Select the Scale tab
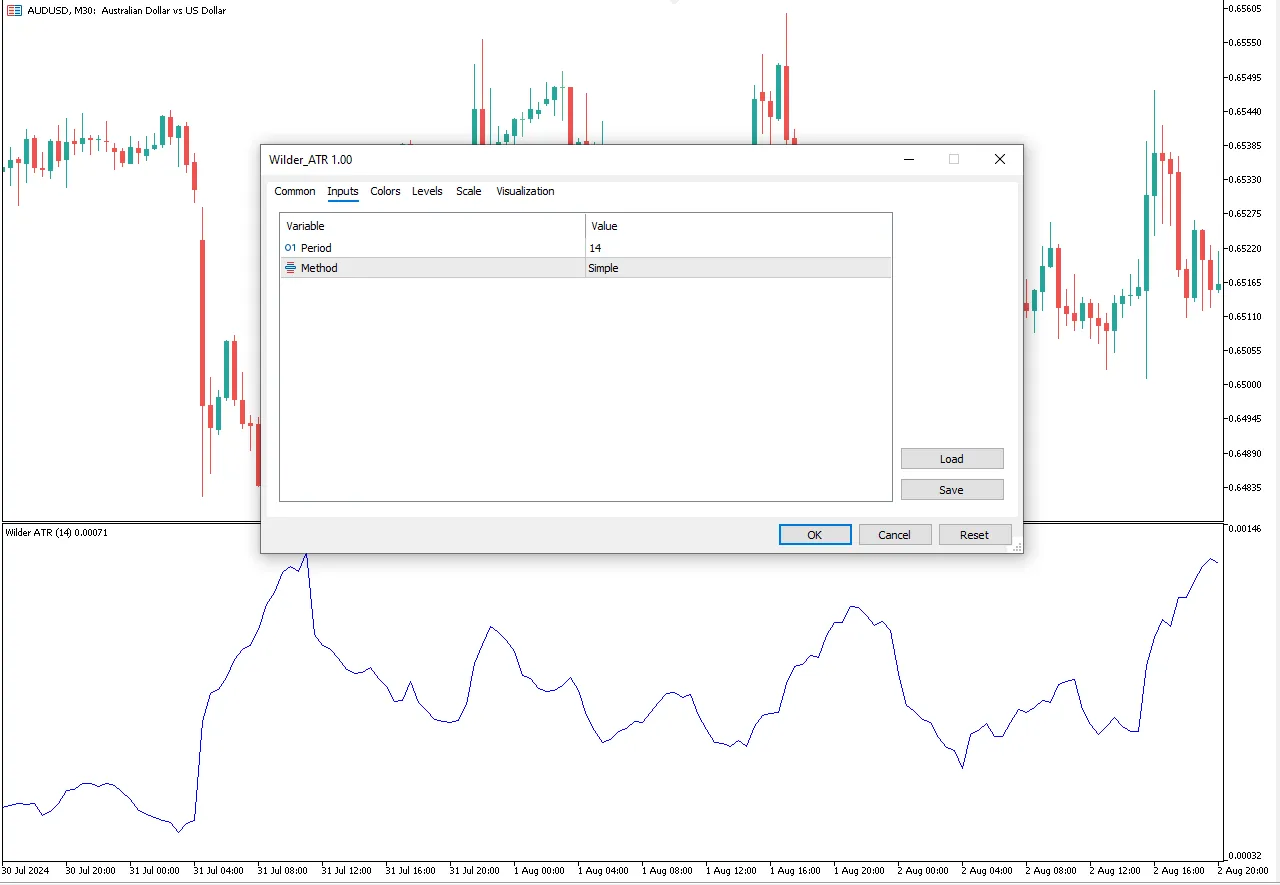This screenshot has height=885, width=1280. point(468,191)
